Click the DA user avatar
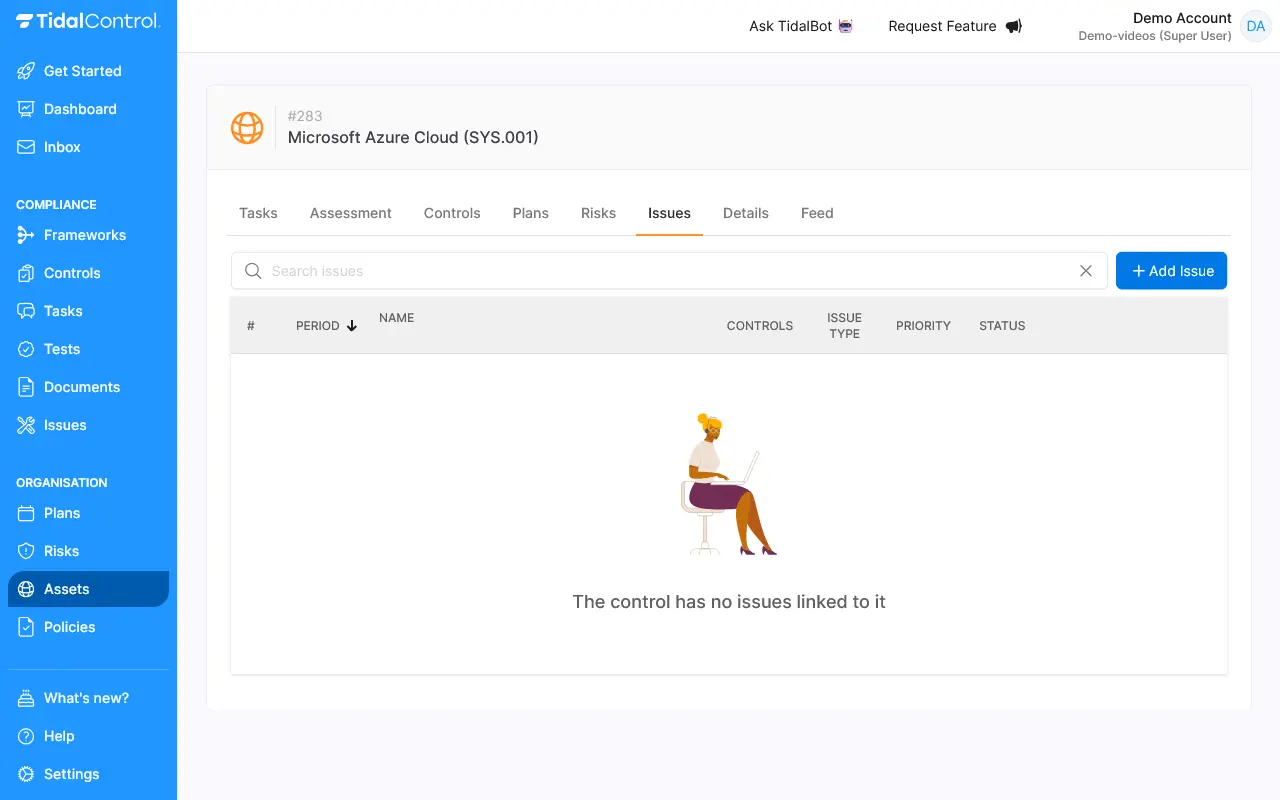This screenshot has height=800, width=1280. [1256, 26]
